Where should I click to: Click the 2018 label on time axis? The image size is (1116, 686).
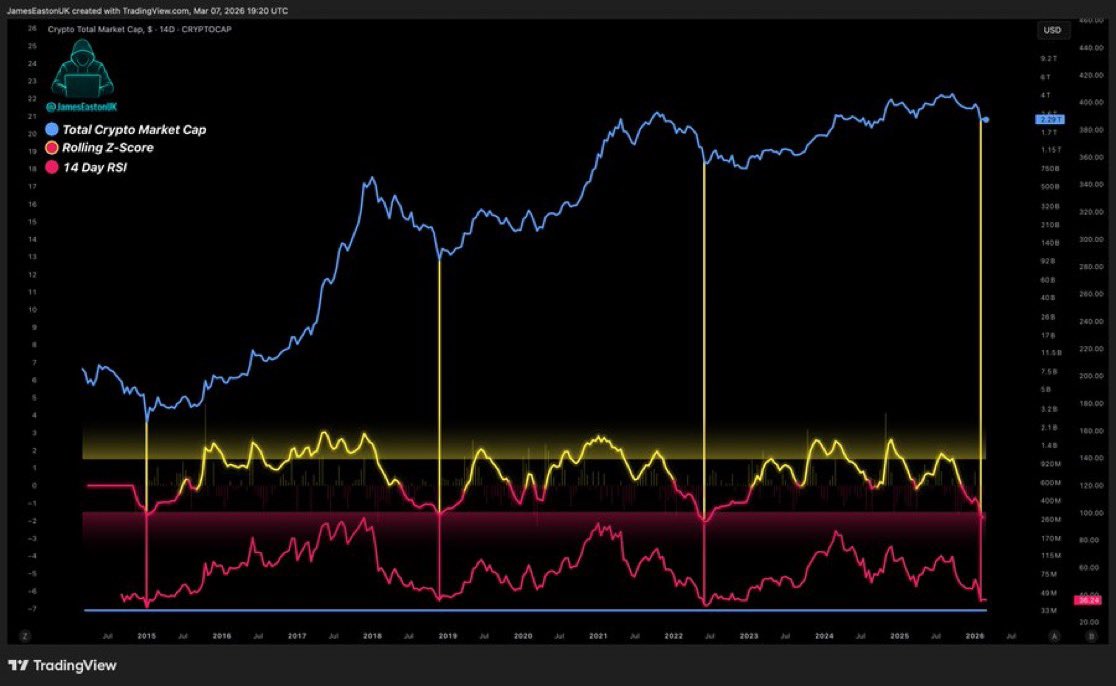pos(372,636)
